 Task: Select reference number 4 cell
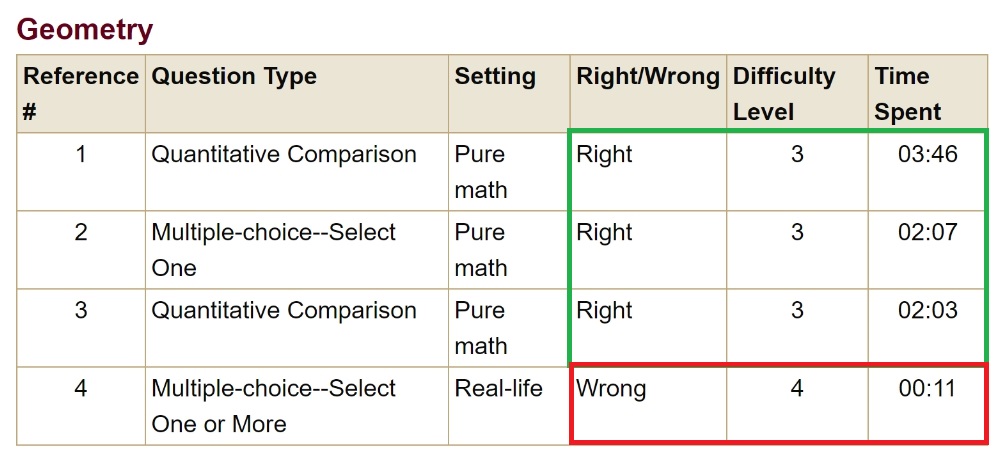81,389
